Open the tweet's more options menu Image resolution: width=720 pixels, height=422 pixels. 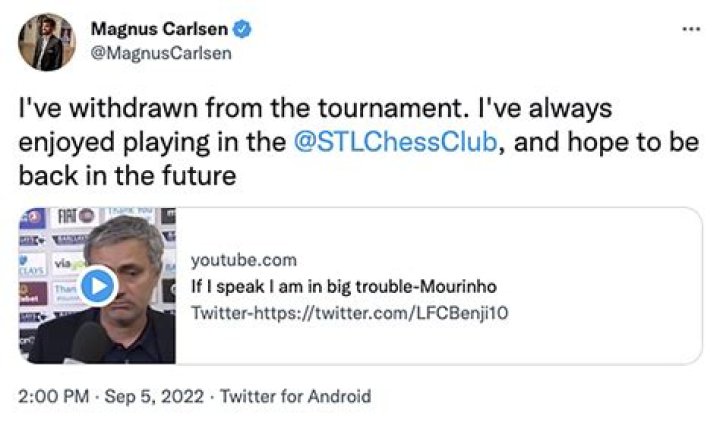point(690,29)
